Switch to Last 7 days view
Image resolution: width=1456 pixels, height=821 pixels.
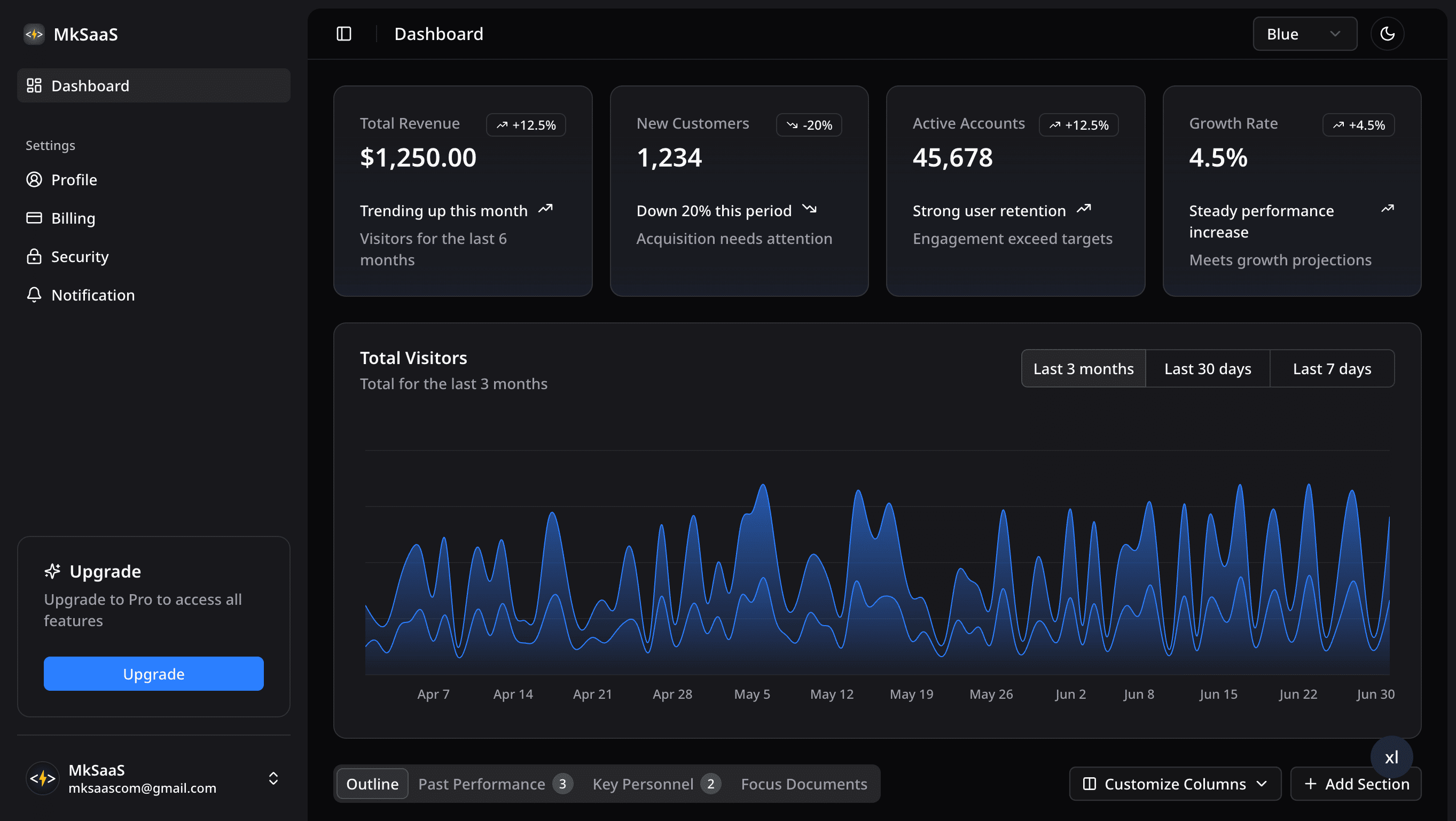point(1332,368)
